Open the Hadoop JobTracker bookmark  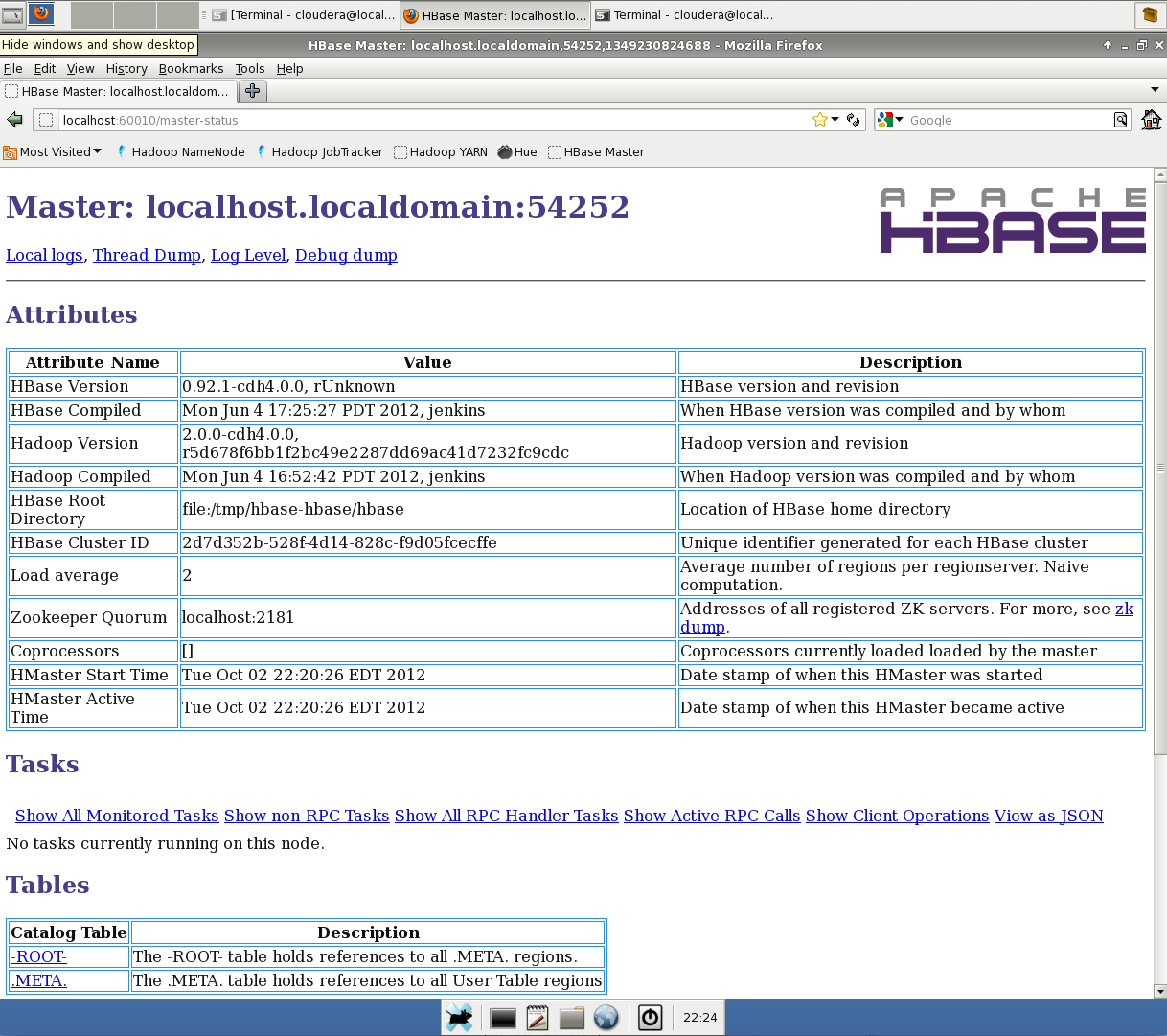[x=319, y=151]
